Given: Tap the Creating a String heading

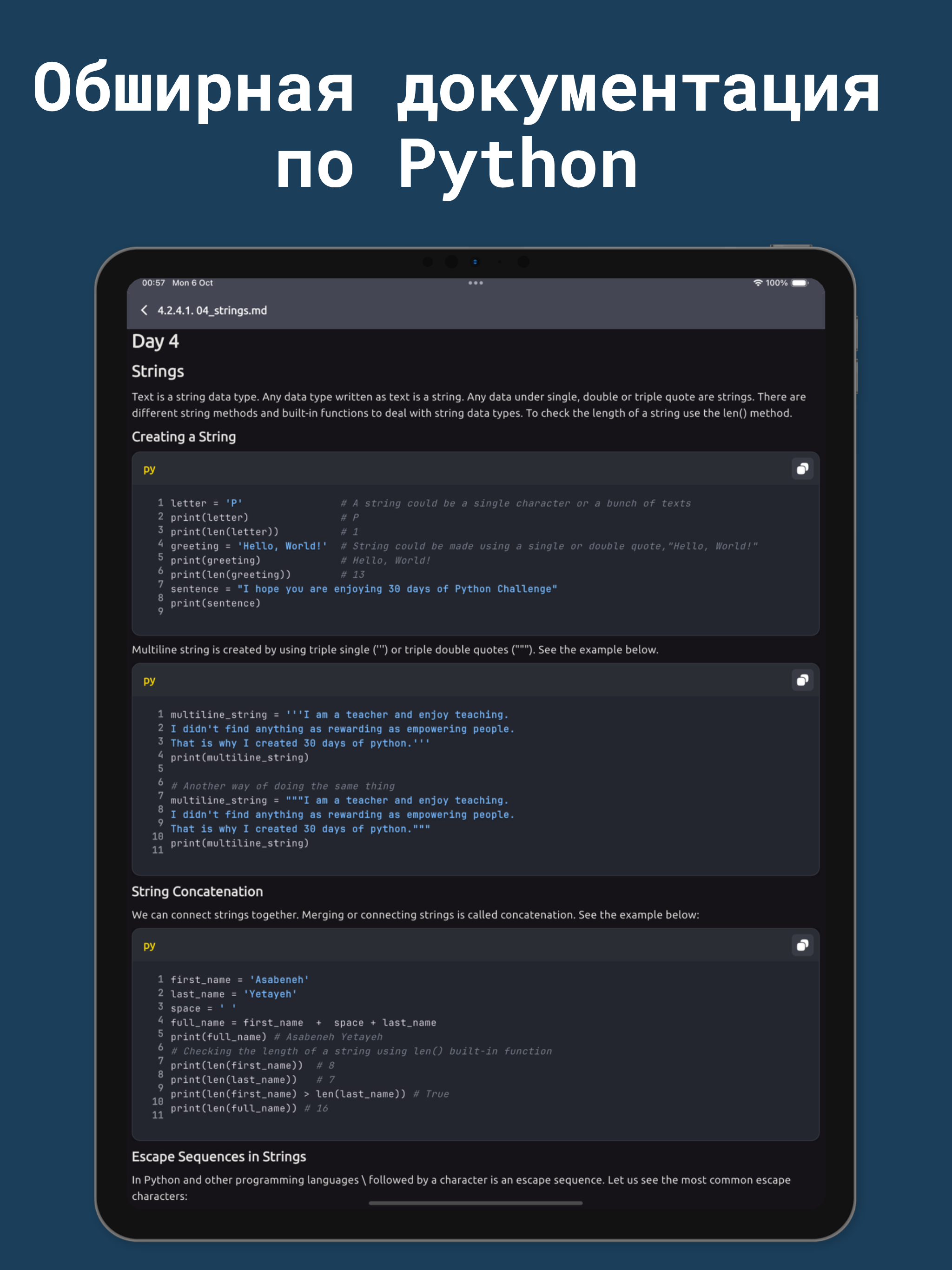Looking at the screenshot, I should (184, 437).
